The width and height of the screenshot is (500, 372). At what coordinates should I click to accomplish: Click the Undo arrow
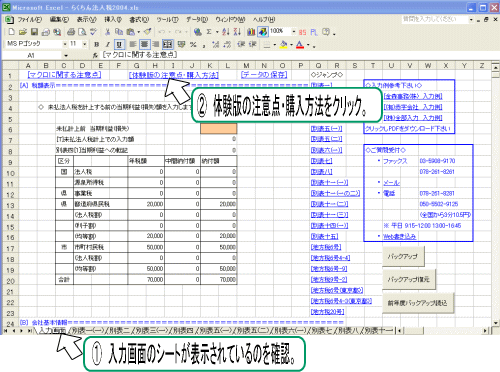162,32
